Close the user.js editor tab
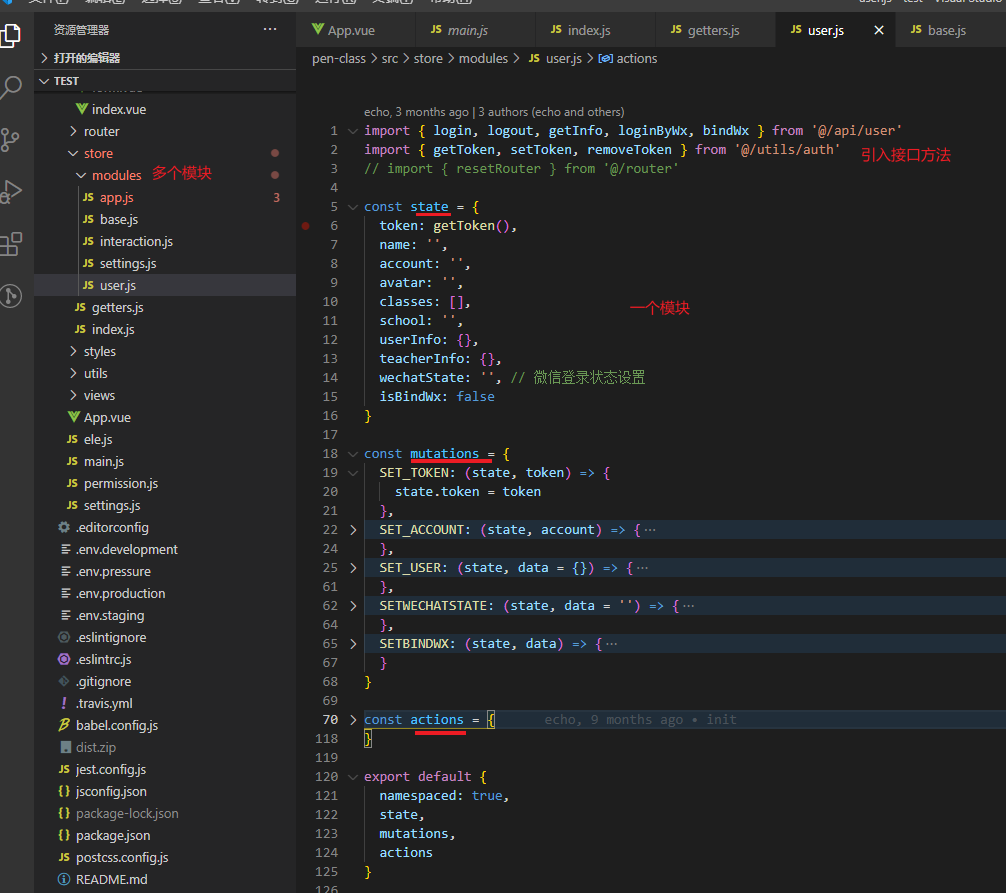The height and width of the screenshot is (893, 1006). click(879, 31)
